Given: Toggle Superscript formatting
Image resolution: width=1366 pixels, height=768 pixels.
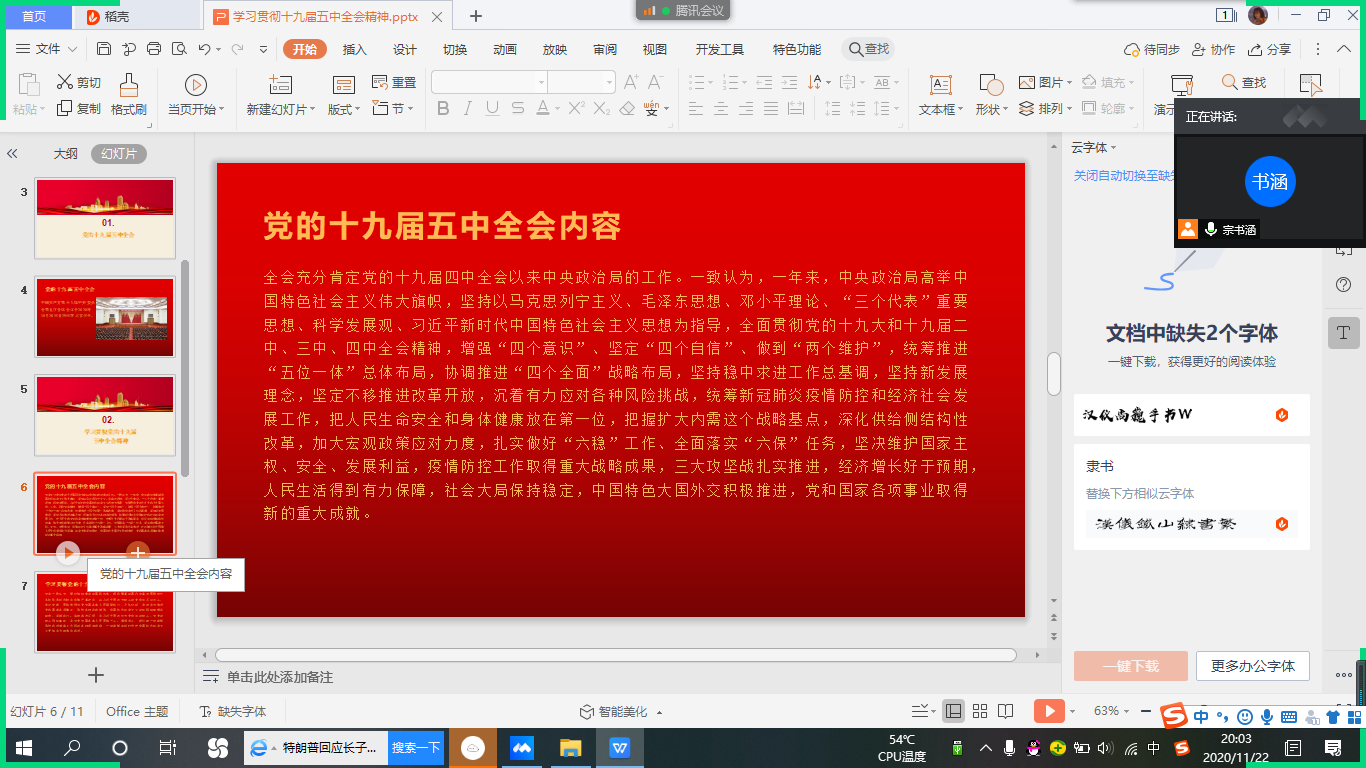Looking at the screenshot, I should (x=577, y=108).
